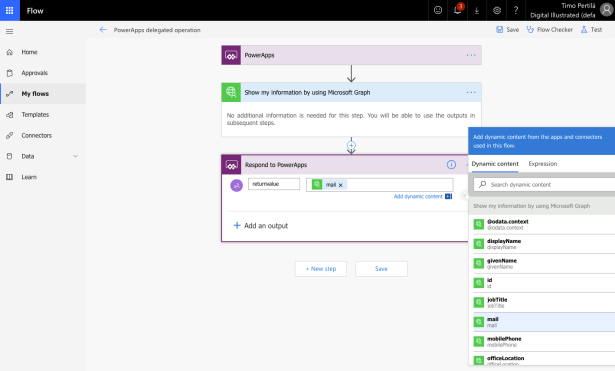Open the info icon on Respond step

451,165
